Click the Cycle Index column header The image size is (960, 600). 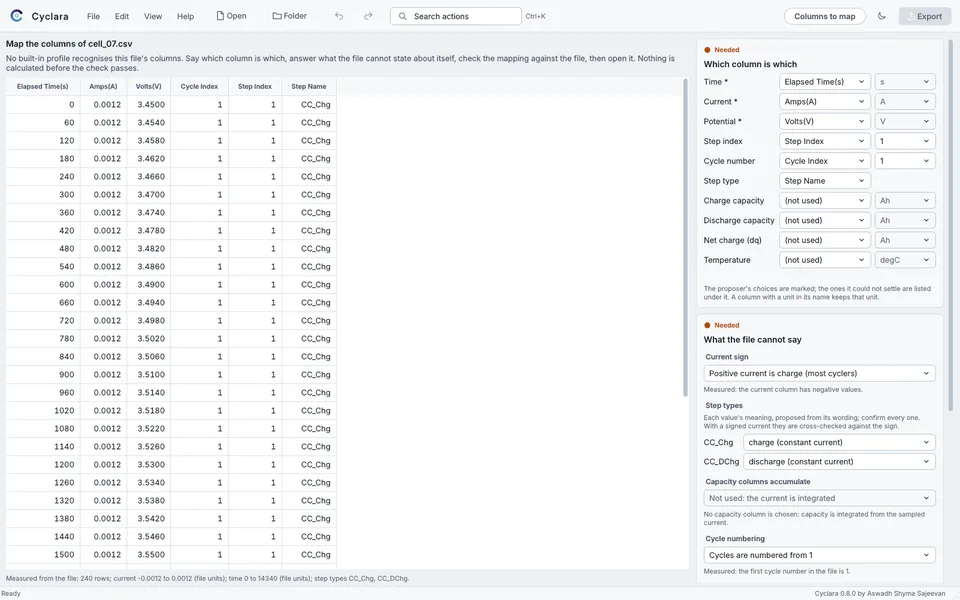(199, 86)
